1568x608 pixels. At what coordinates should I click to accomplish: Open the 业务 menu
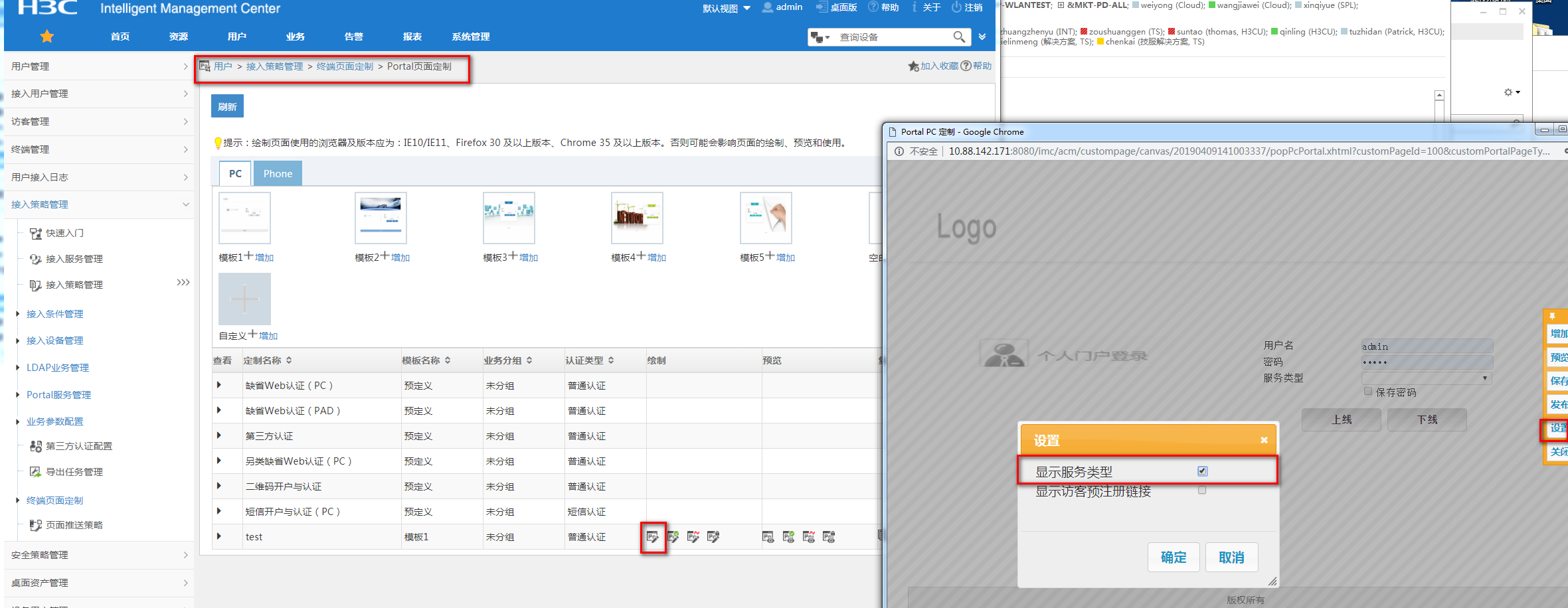pos(296,37)
